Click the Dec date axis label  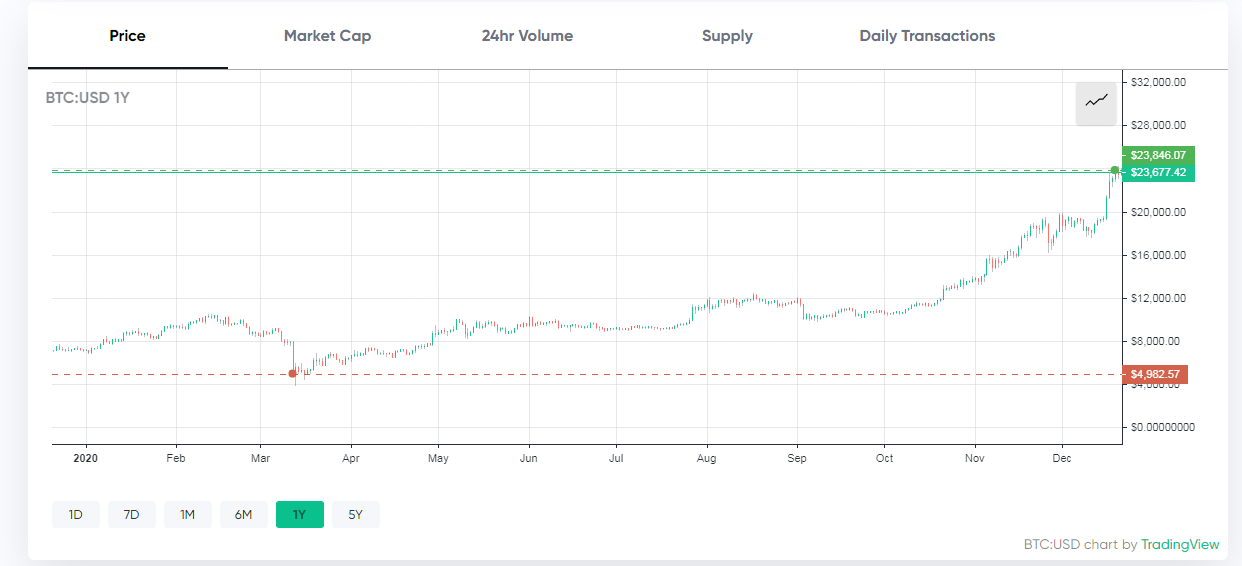tap(1062, 458)
